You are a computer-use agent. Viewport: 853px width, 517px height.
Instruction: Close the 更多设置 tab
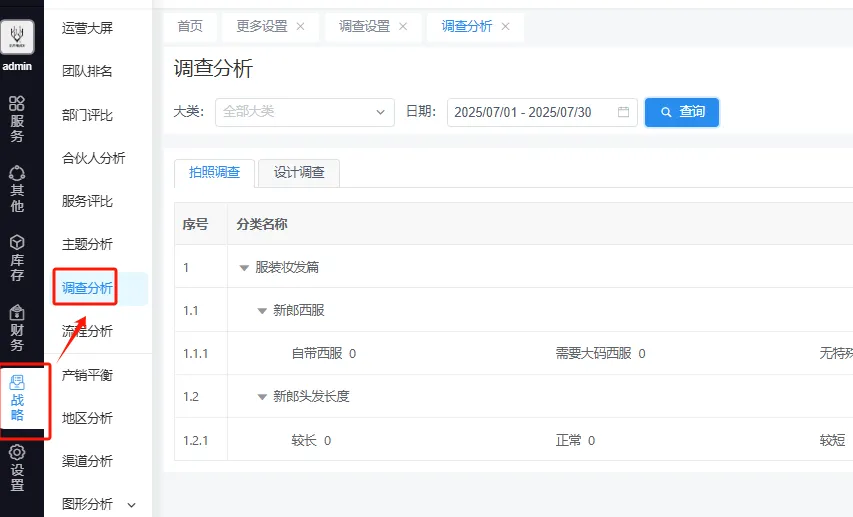pos(300,27)
